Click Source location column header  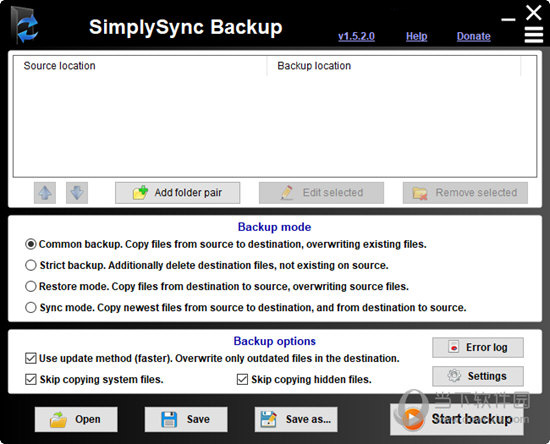click(x=140, y=66)
